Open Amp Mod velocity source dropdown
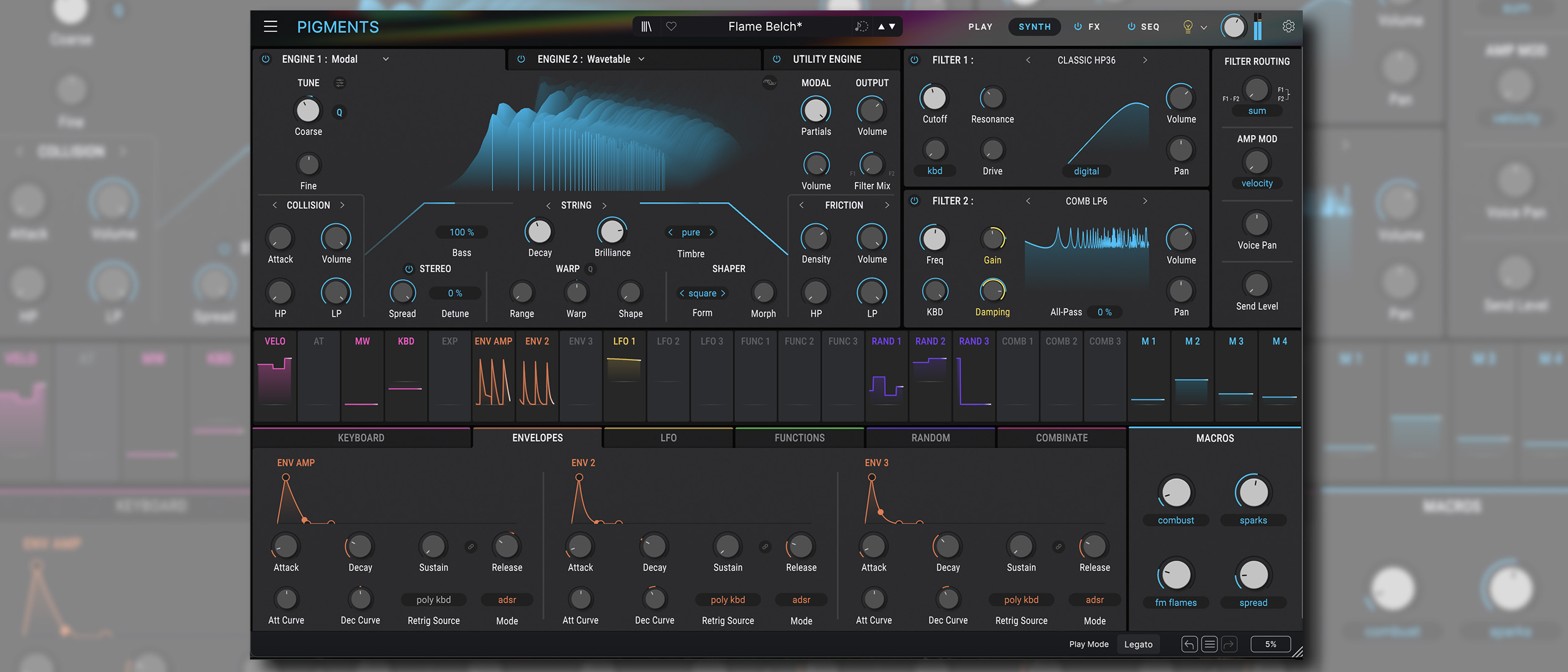The image size is (1568, 672). click(x=1257, y=183)
